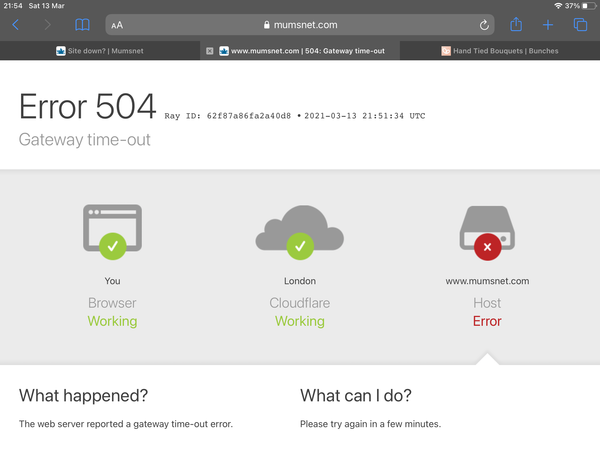Tap the Safari back arrow
The width and height of the screenshot is (600, 450).
[16, 25]
